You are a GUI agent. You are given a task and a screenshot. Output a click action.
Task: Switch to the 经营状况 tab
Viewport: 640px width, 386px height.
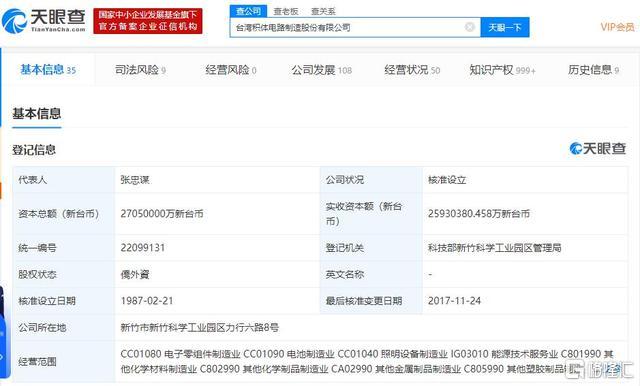tap(412, 70)
